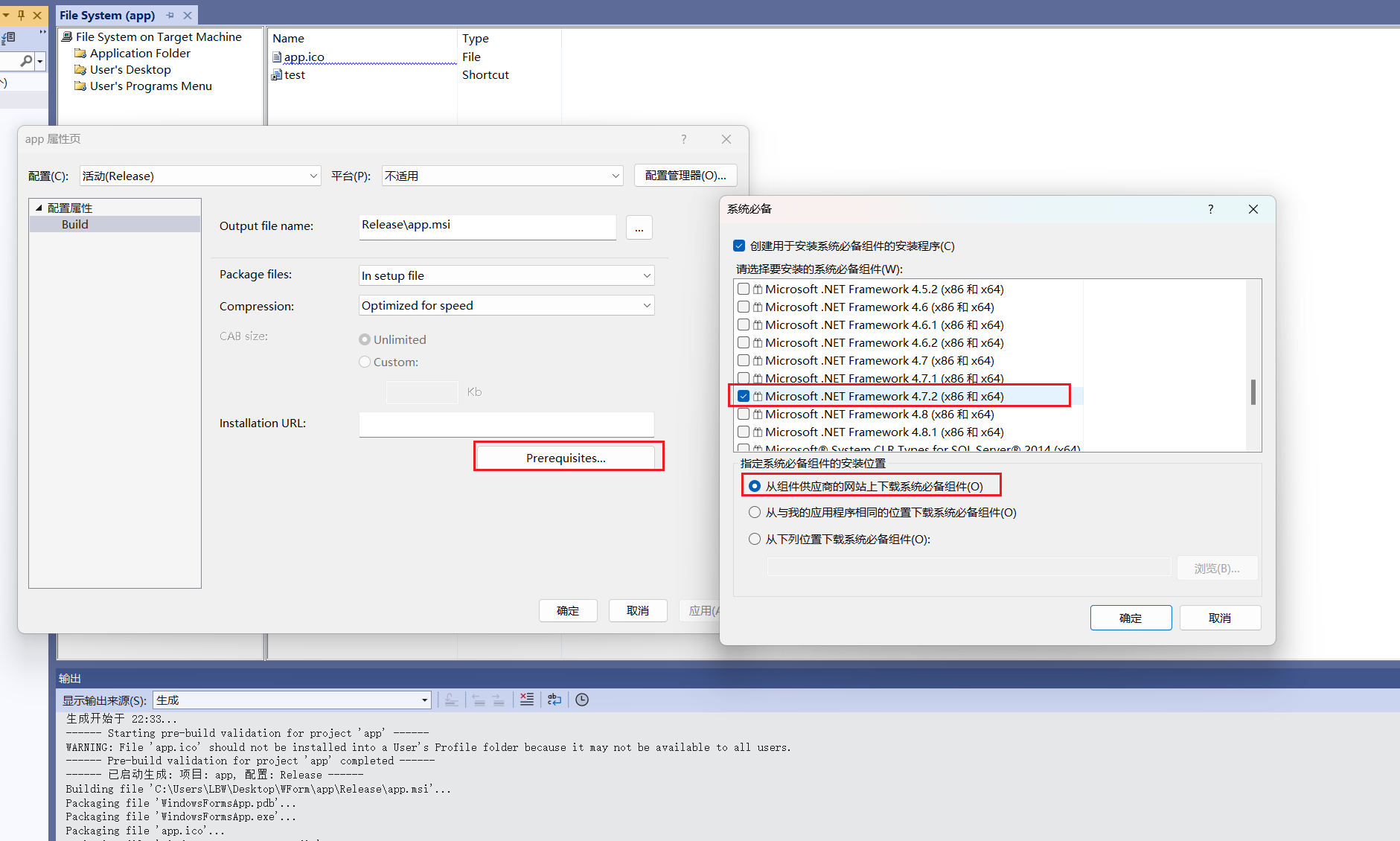Click the Output file name field

[x=488, y=227]
